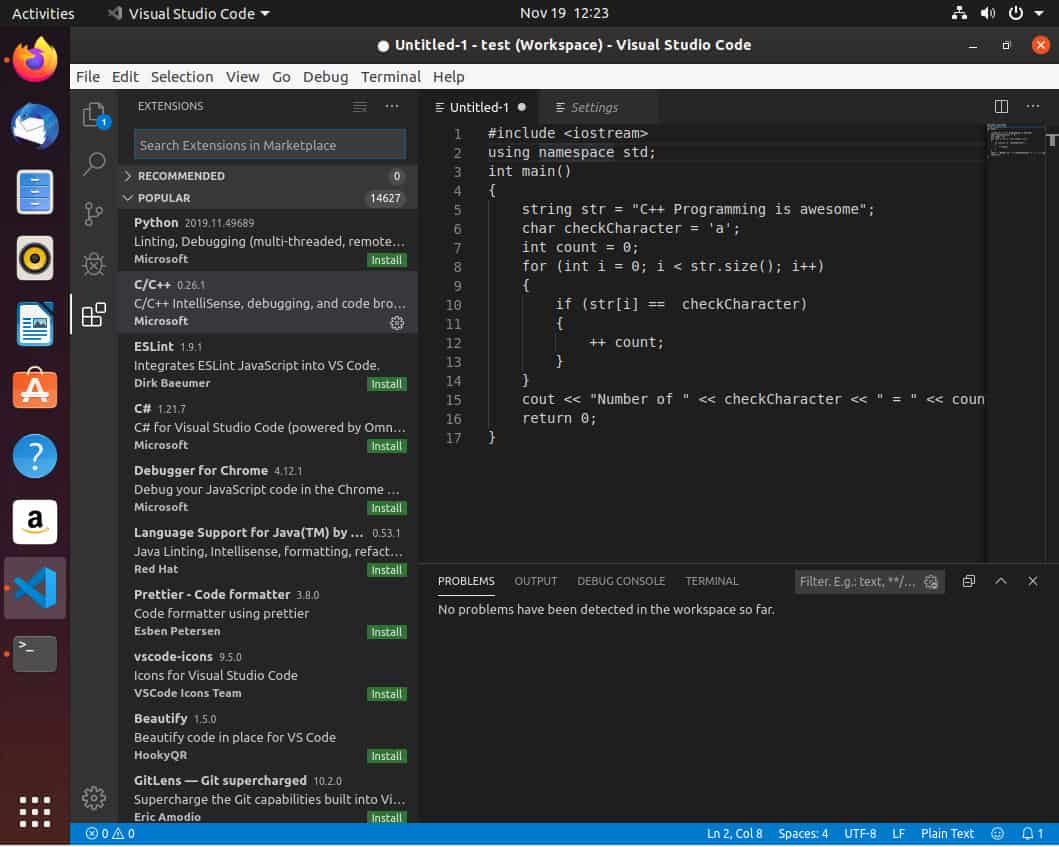Viewport: 1059px width, 847px height.
Task: Install the C# extension
Action: (386, 446)
